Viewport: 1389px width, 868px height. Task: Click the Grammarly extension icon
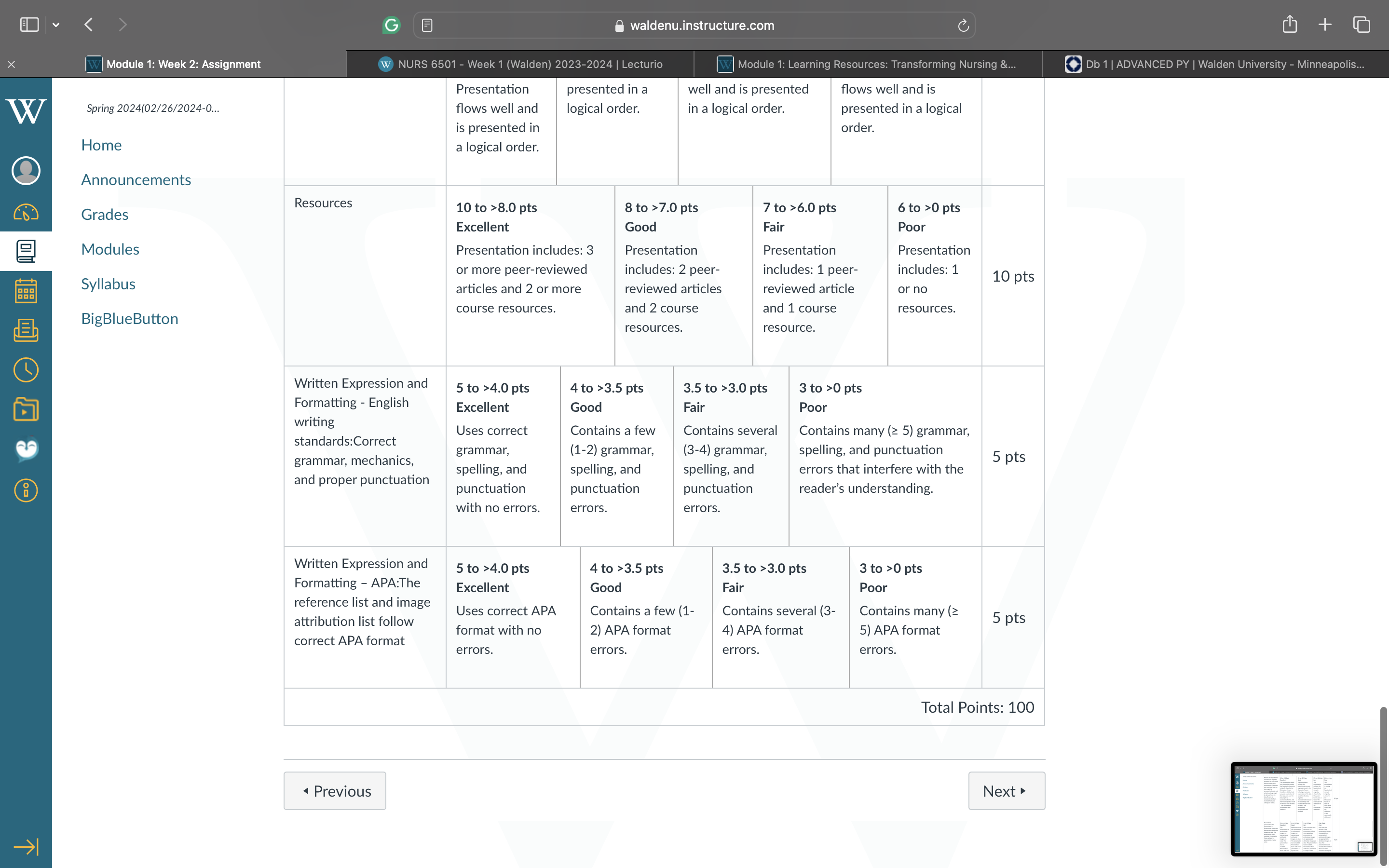[392, 25]
